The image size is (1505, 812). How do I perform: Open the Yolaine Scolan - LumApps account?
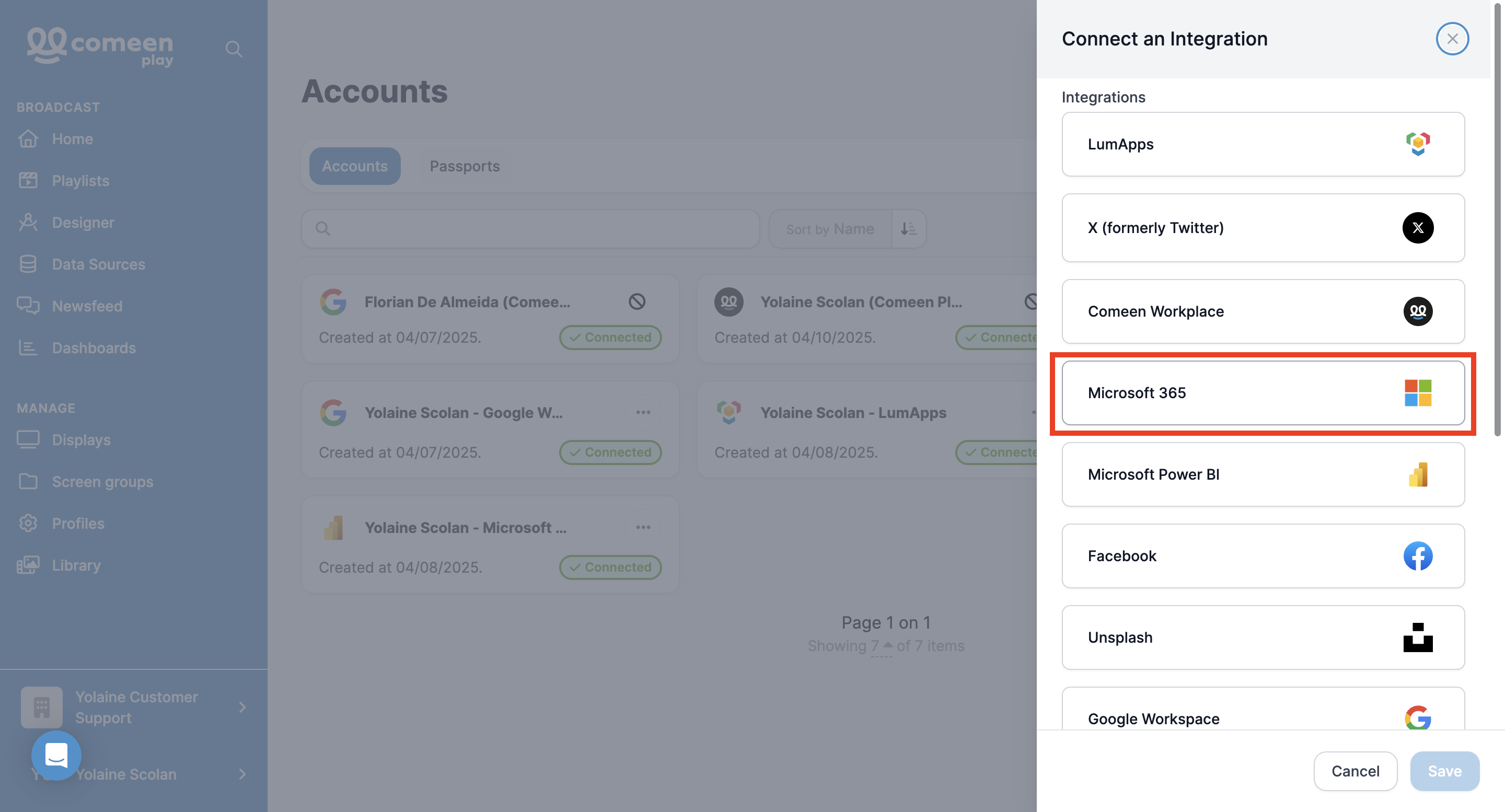coord(867,430)
